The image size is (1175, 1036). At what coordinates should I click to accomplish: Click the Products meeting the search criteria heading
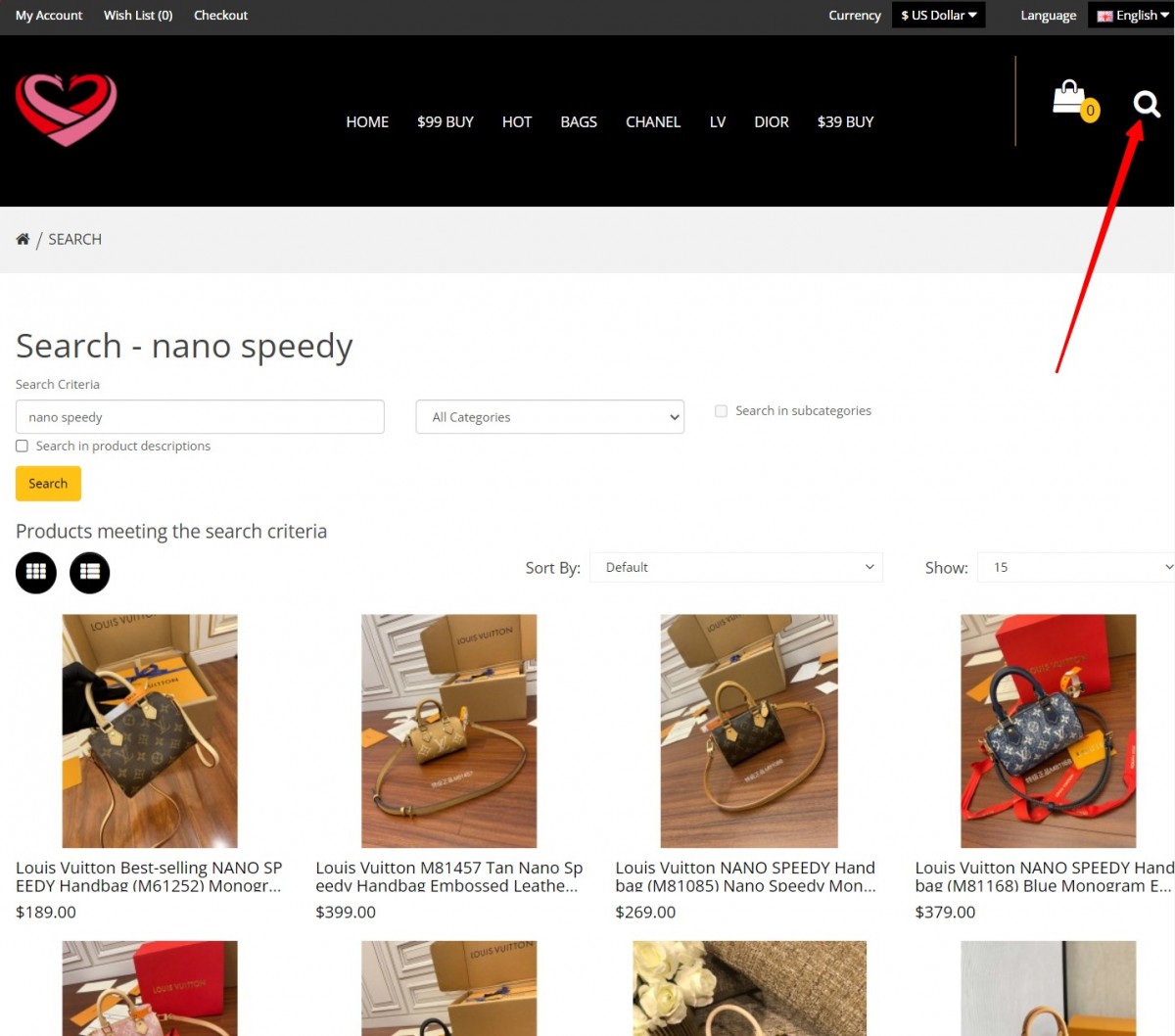coord(171,531)
